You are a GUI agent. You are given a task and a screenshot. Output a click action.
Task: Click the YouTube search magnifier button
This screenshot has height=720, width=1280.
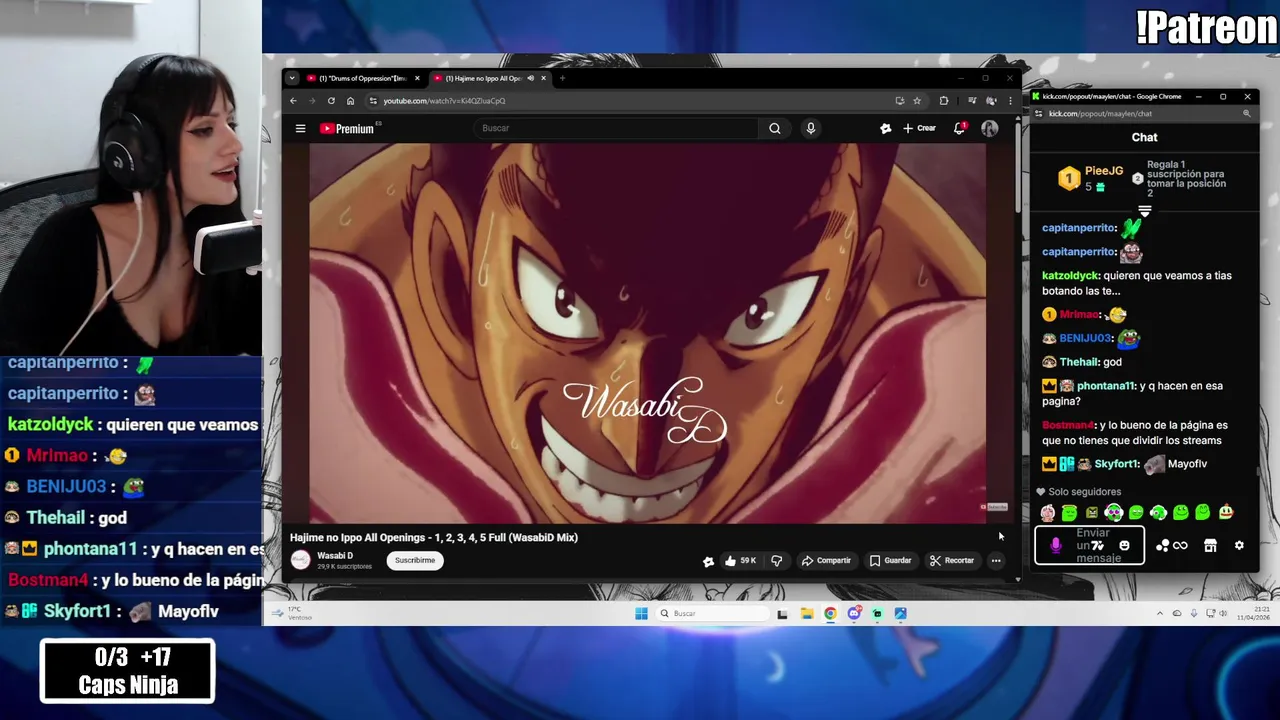click(774, 128)
